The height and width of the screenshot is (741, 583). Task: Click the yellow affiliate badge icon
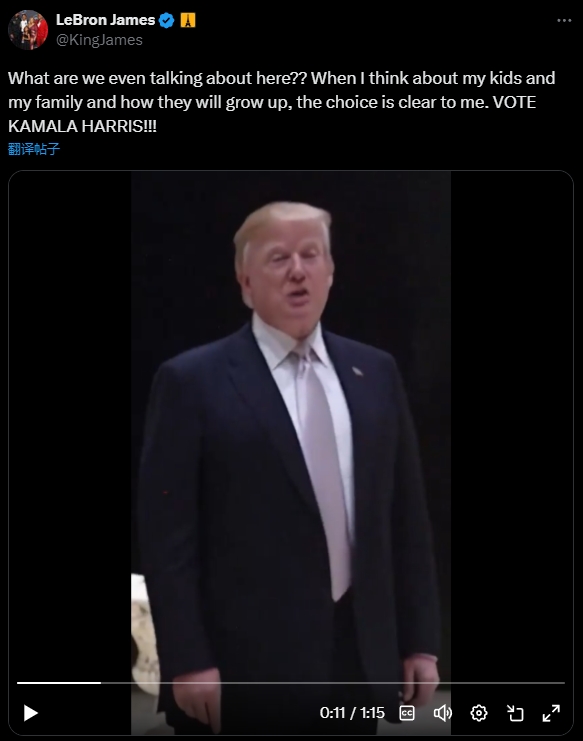188,20
